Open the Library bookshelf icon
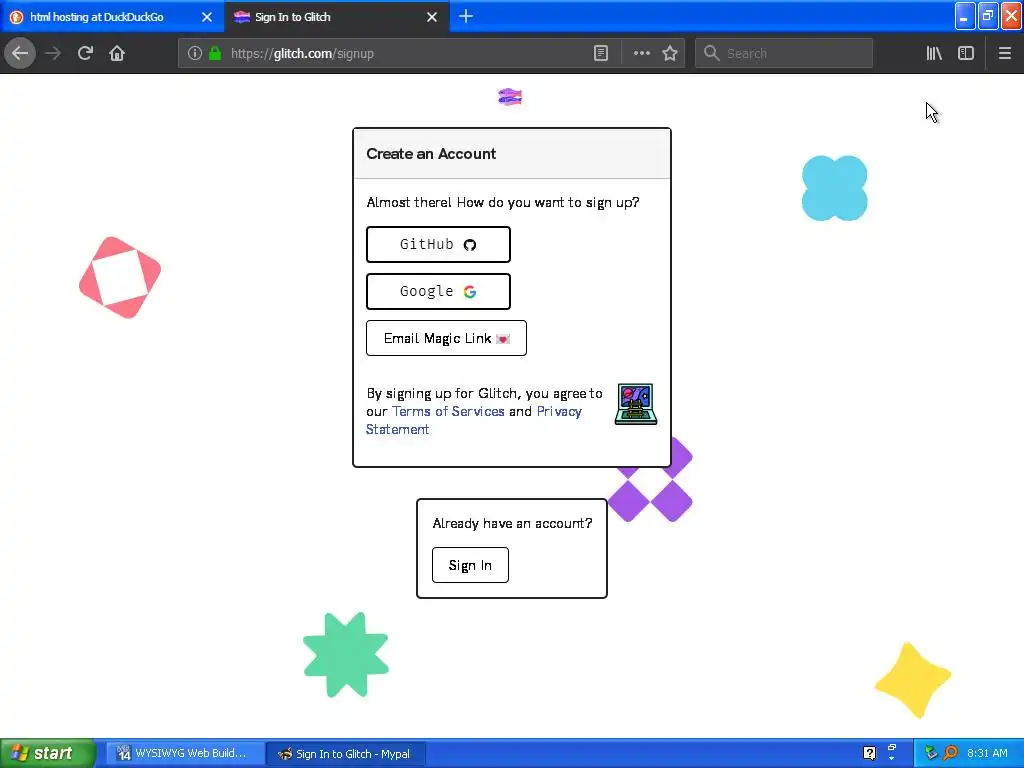 [x=934, y=53]
